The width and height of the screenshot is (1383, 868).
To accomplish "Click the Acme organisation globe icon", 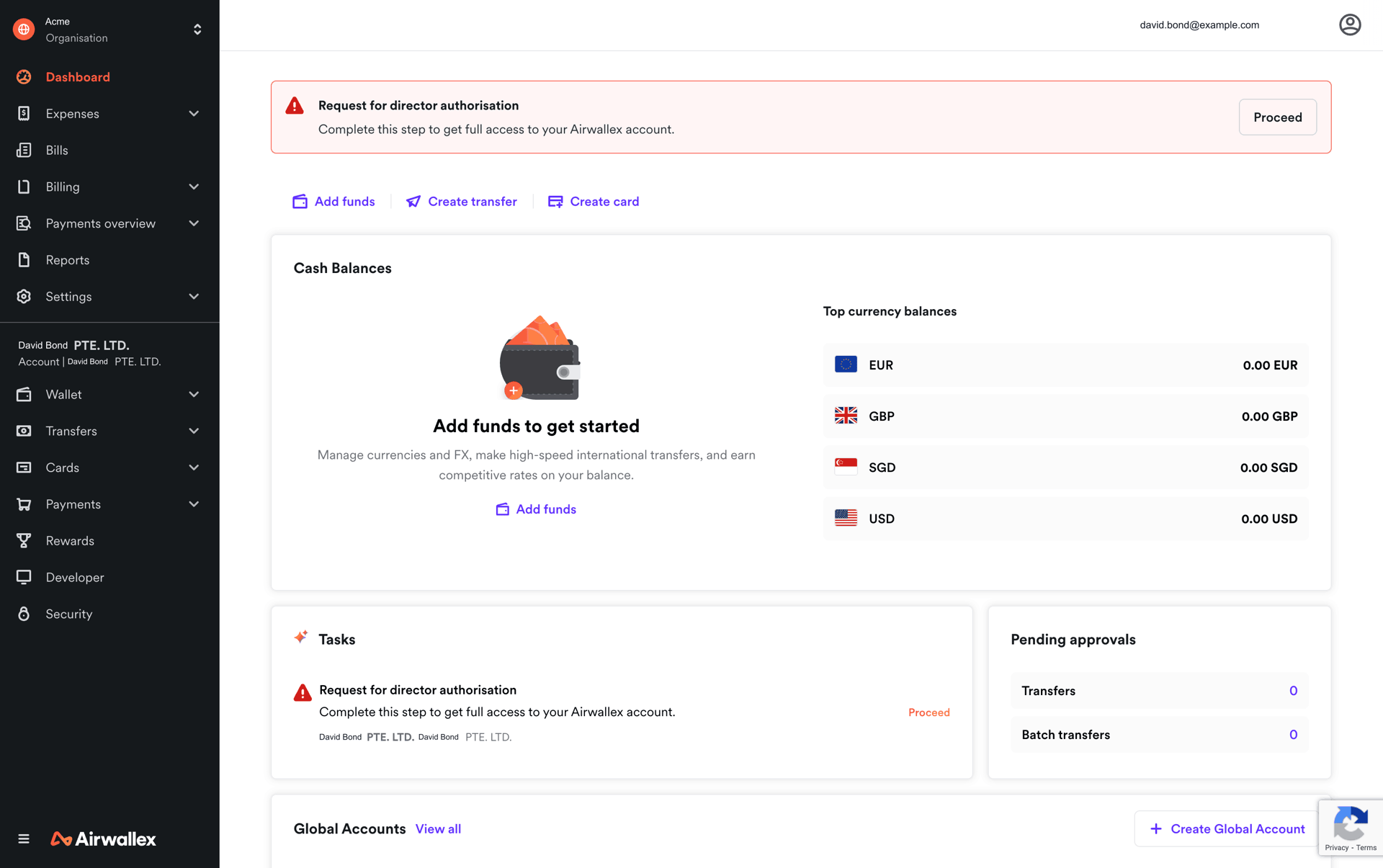I will (24, 30).
